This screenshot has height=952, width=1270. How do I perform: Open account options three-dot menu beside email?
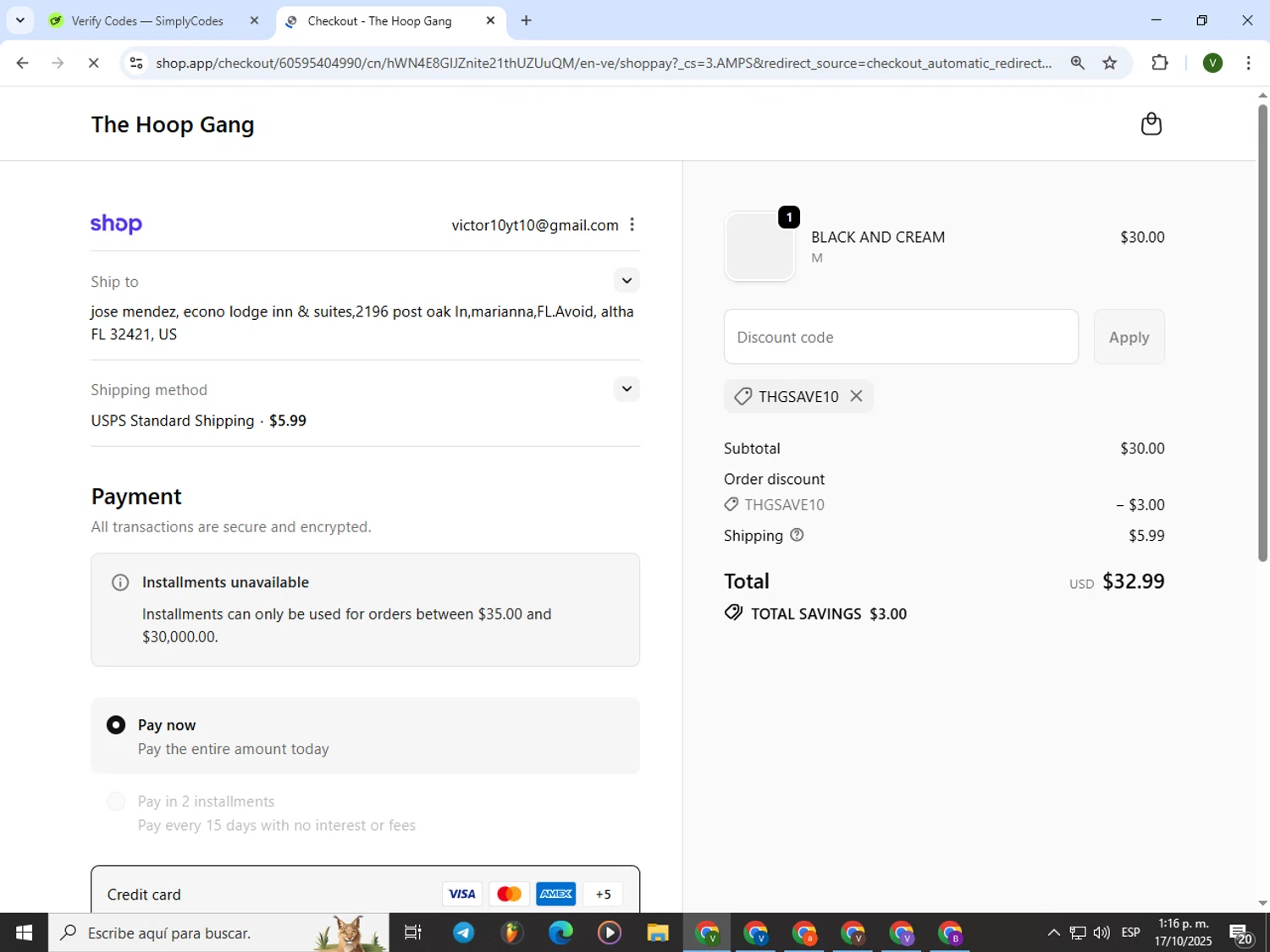(632, 225)
